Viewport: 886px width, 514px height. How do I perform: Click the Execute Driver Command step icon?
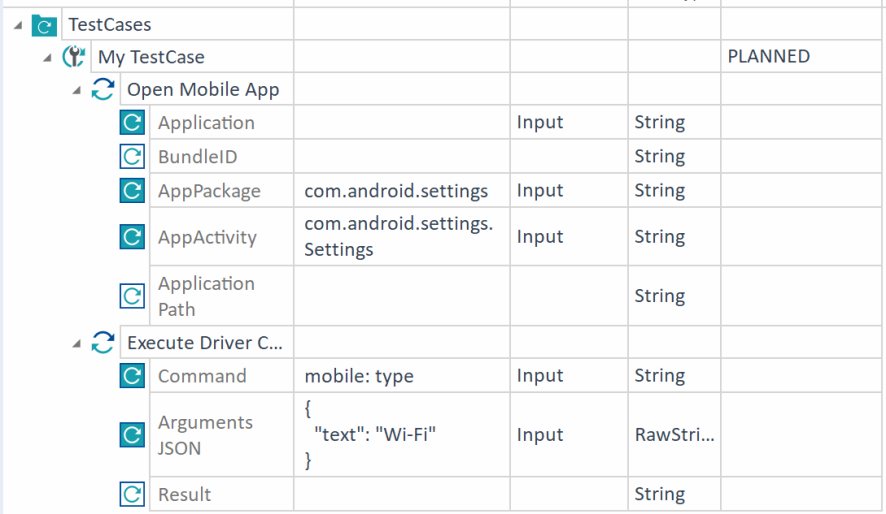click(x=103, y=343)
